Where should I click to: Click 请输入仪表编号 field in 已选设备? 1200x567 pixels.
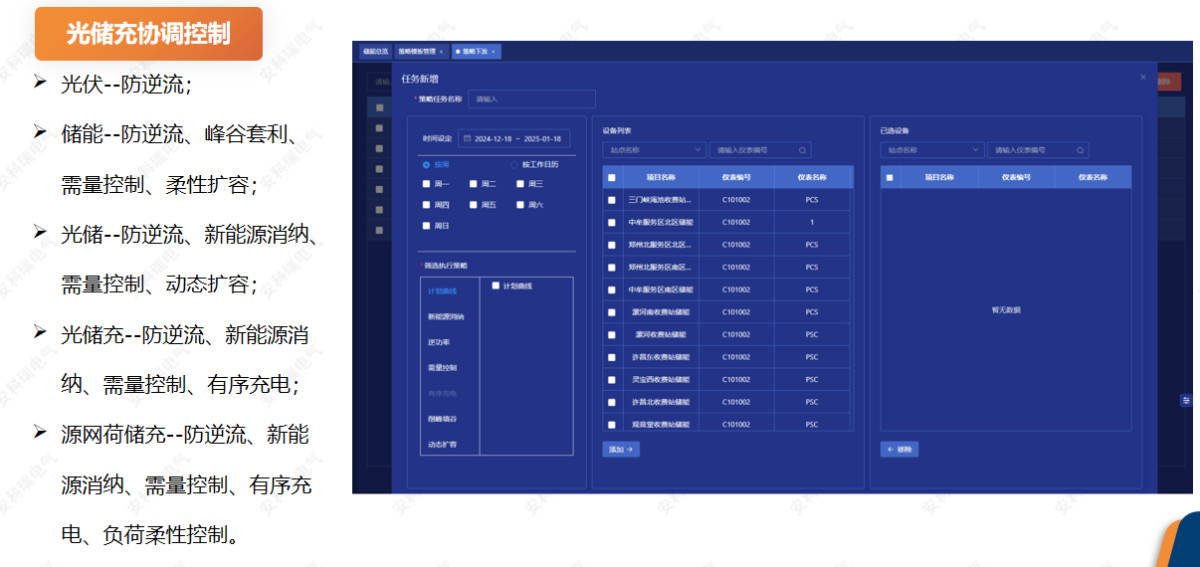coord(1038,150)
